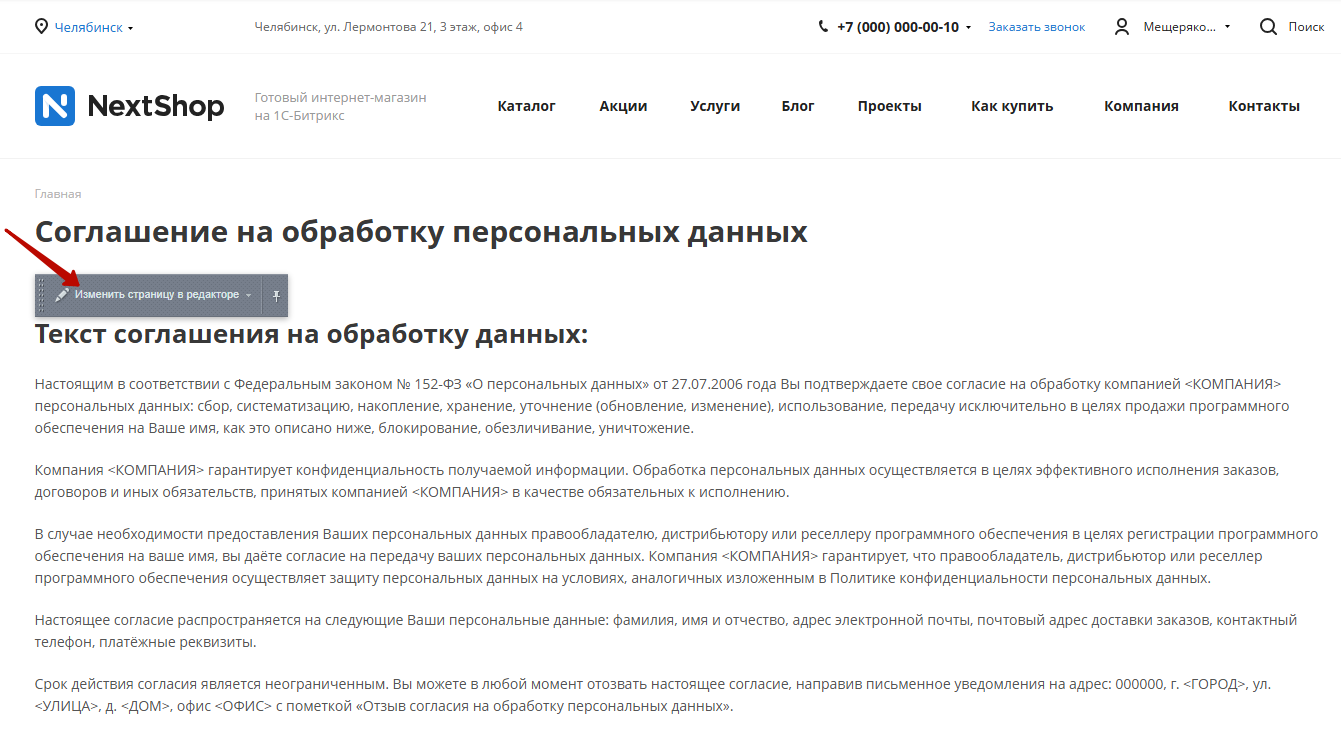The height and width of the screenshot is (734, 1341).
Task: Expand the Мещеряко… account dropdown
Action: [1227, 27]
